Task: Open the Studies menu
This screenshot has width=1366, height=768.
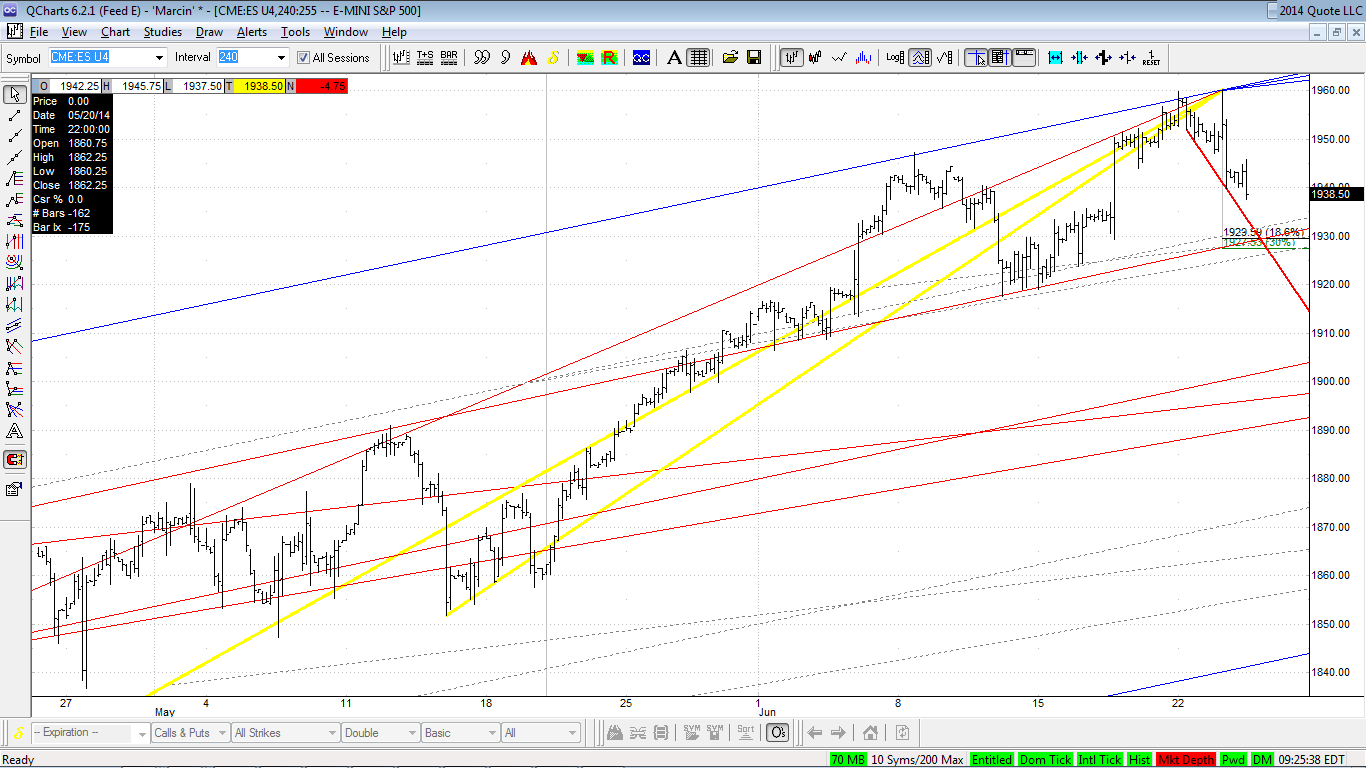Action: pyautogui.click(x=163, y=32)
